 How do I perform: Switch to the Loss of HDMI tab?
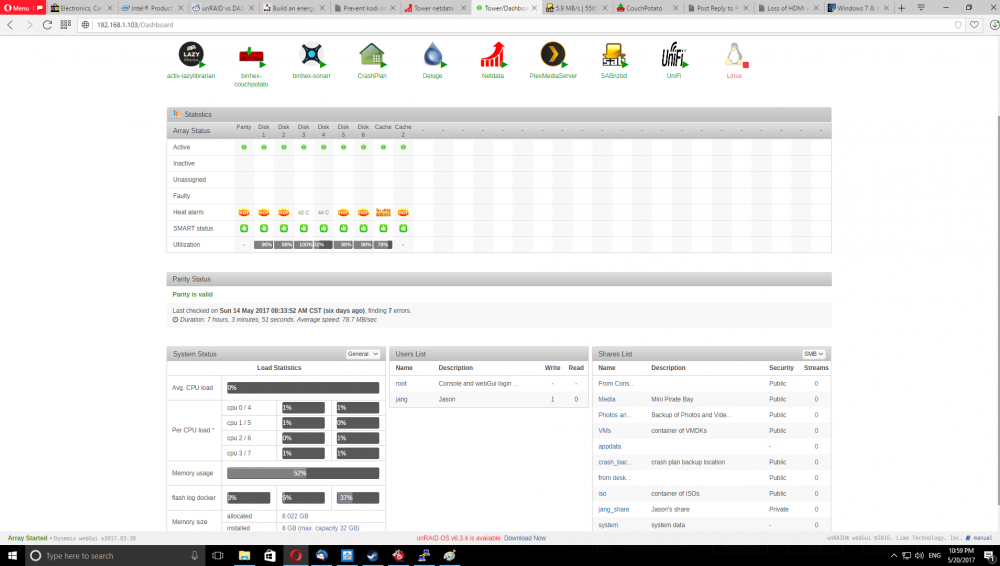[788, 8]
